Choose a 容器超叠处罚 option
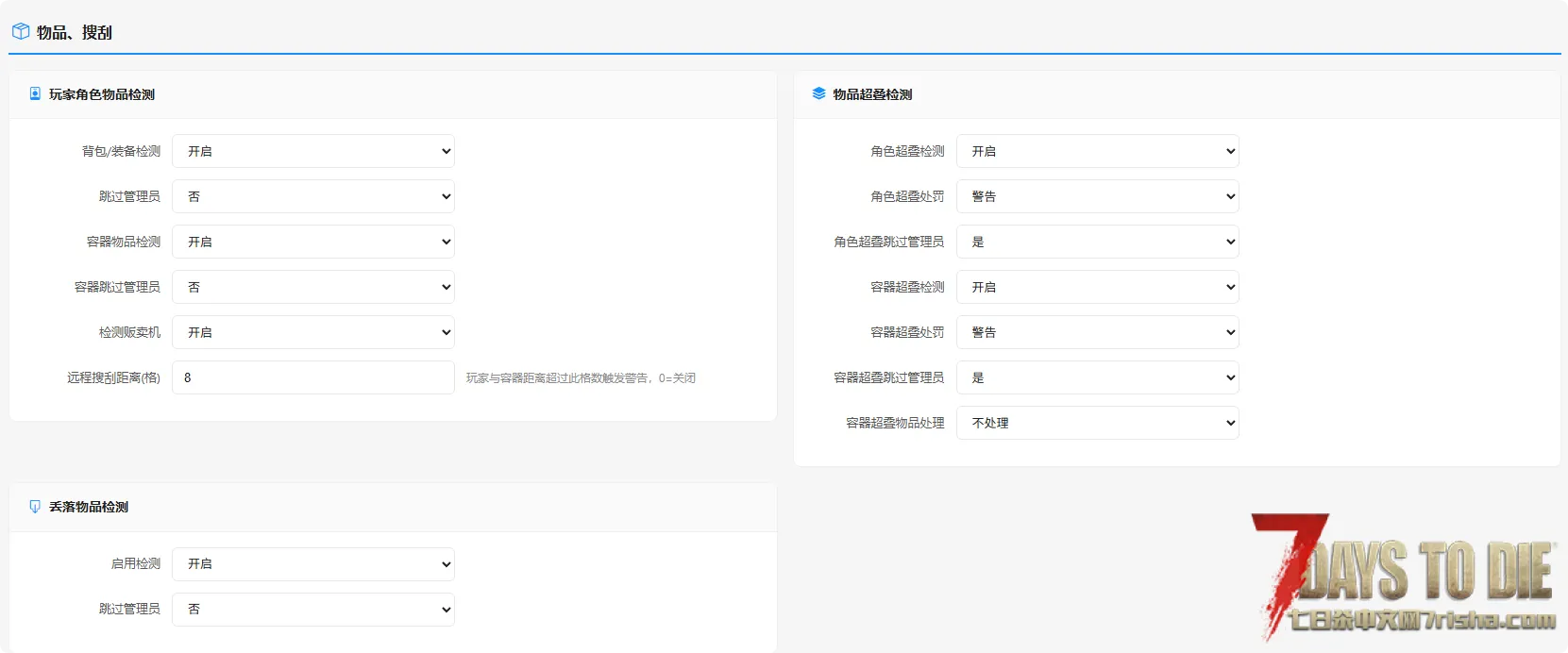The height and width of the screenshot is (653, 1568). tap(1097, 332)
